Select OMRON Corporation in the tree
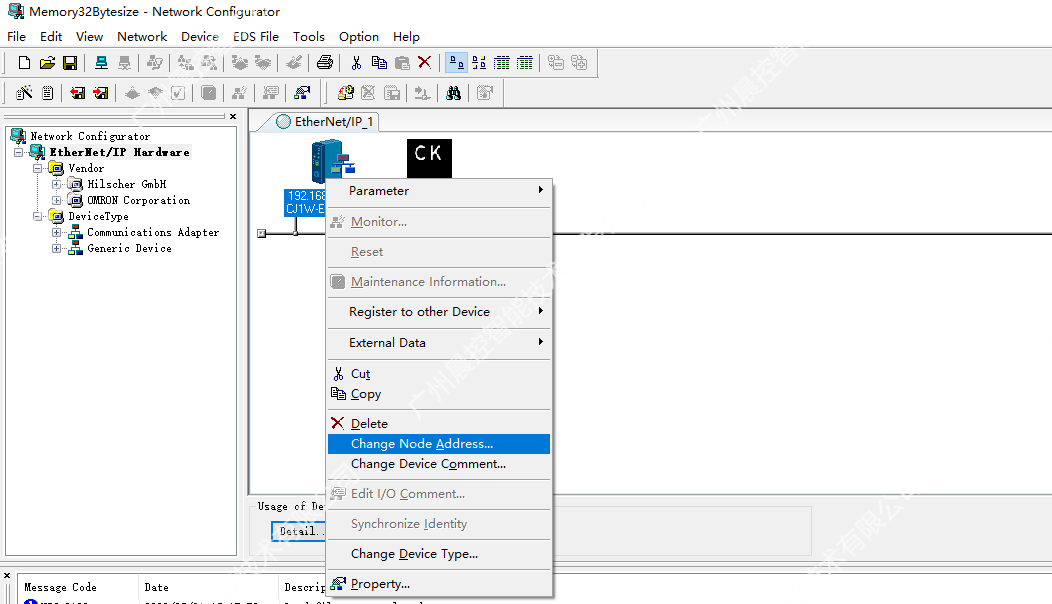 [138, 201]
